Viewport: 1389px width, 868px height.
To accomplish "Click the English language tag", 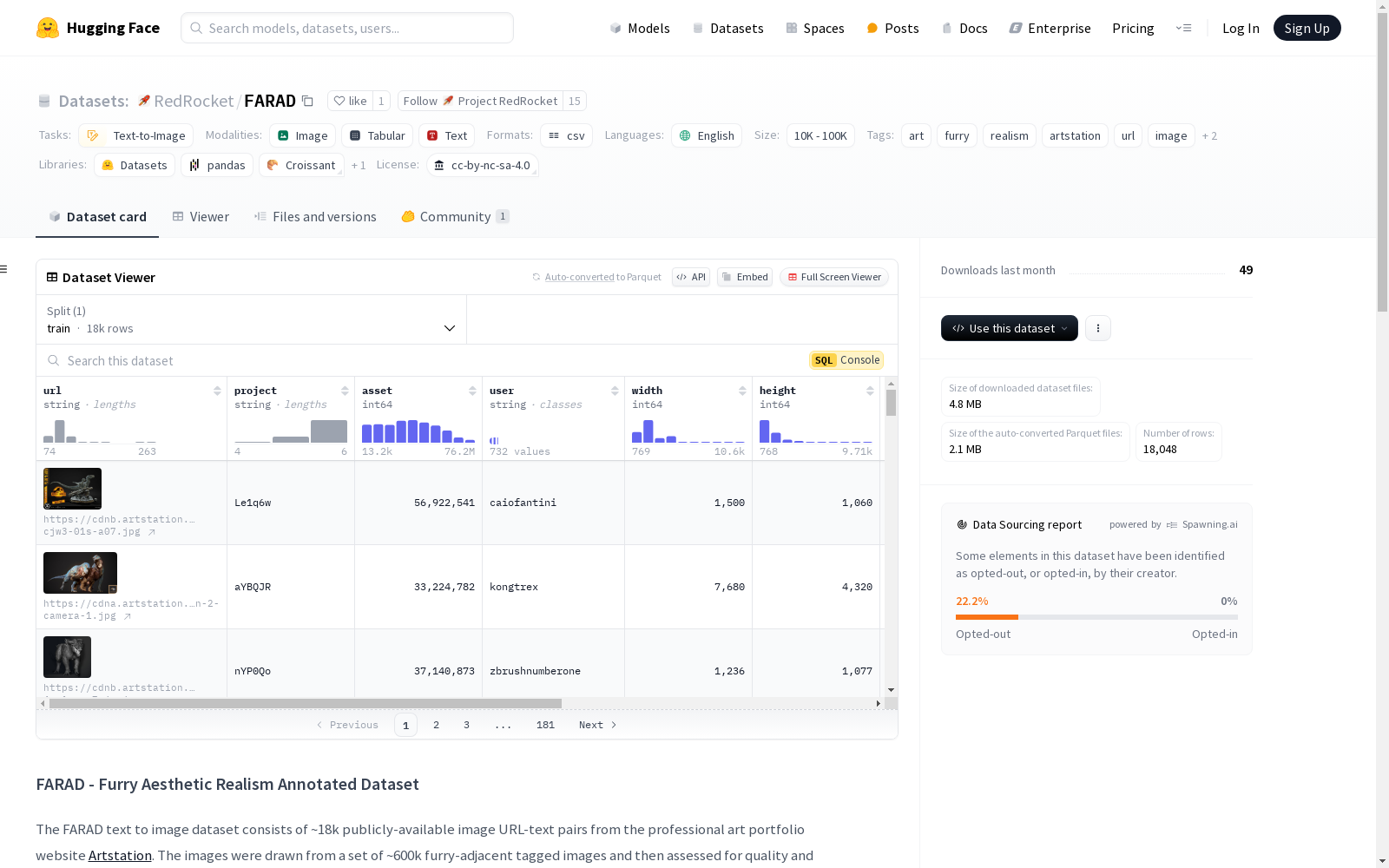I will 707,135.
